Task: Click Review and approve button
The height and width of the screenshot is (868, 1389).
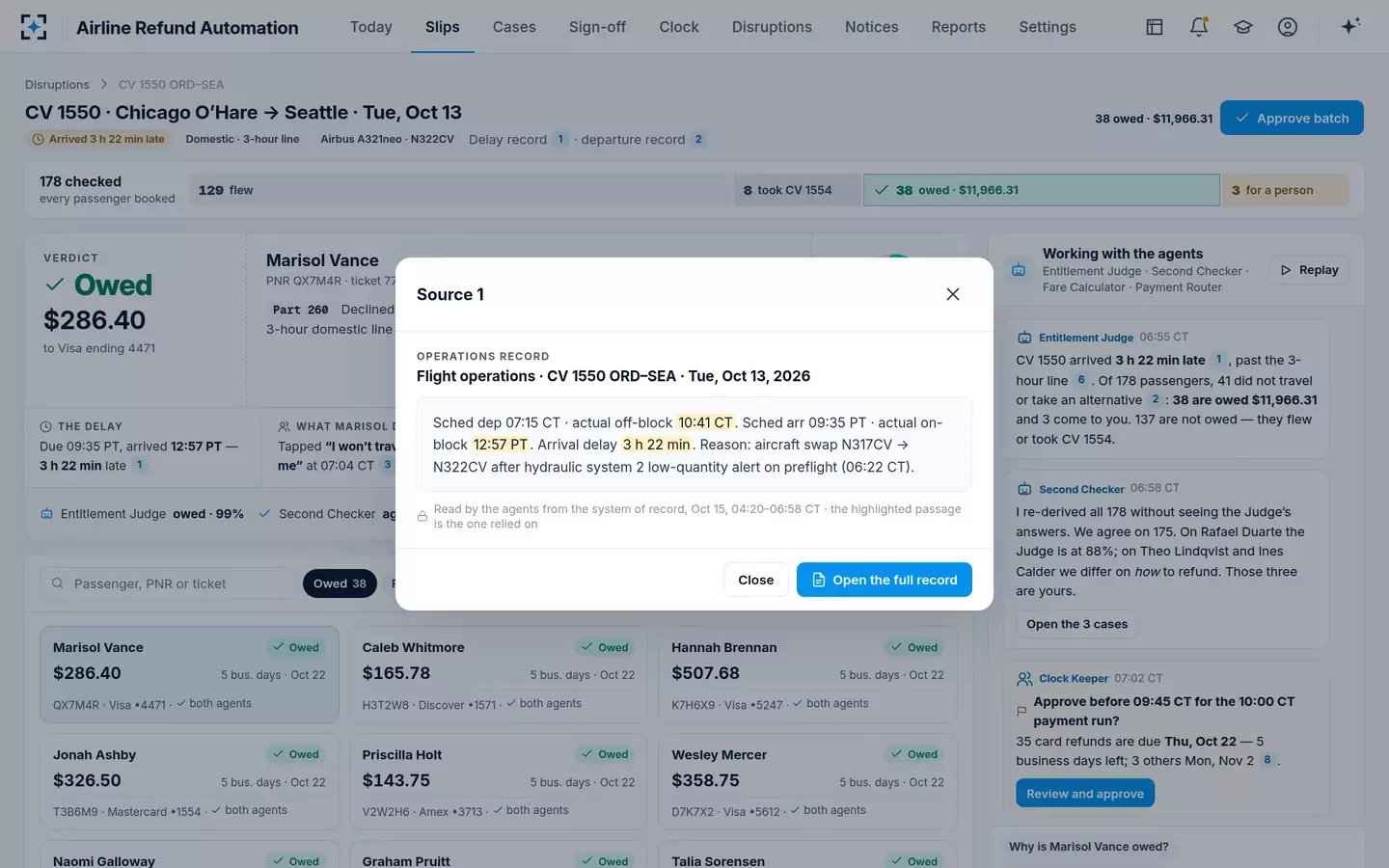Action: 1085,794
